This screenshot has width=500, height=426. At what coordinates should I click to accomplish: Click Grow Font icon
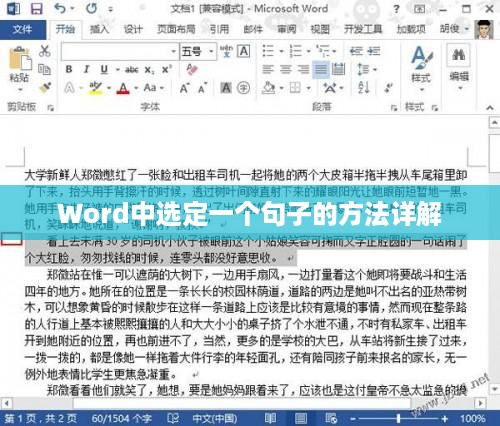point(184,88)
